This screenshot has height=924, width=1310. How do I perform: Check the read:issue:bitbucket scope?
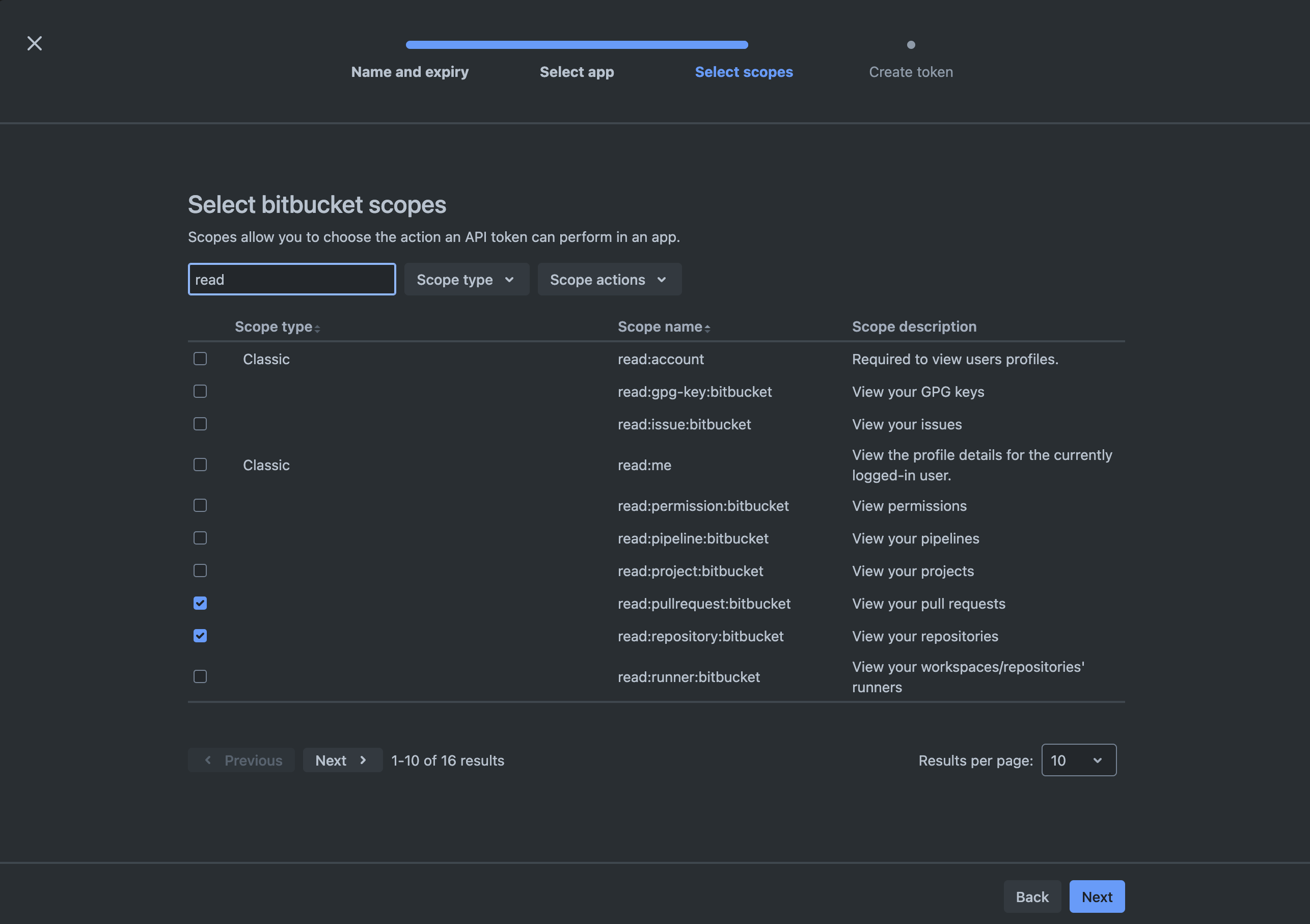pyautogui.click(x=200, y=423)
